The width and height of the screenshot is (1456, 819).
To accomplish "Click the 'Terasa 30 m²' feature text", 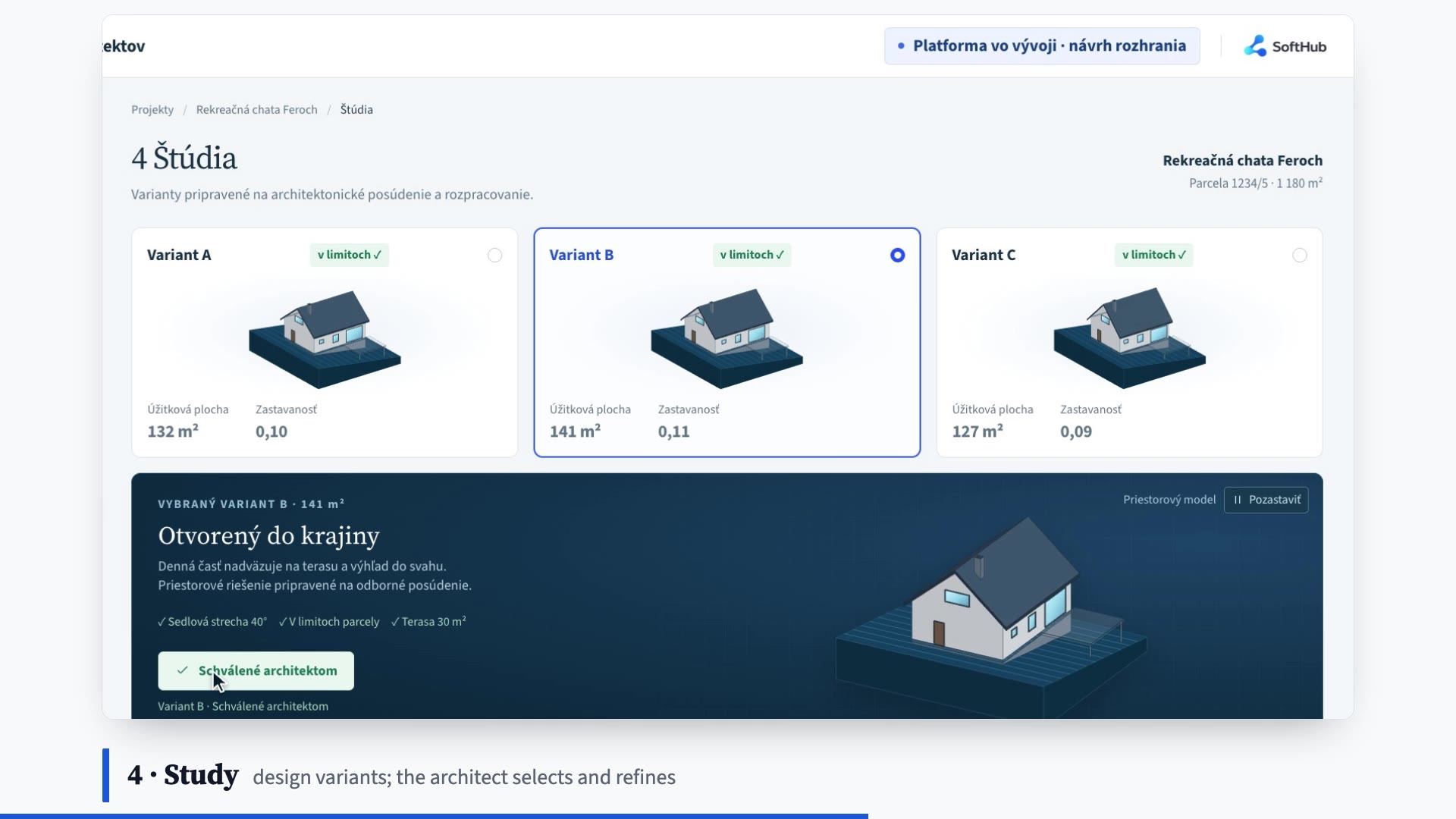I will coord(434,622).
